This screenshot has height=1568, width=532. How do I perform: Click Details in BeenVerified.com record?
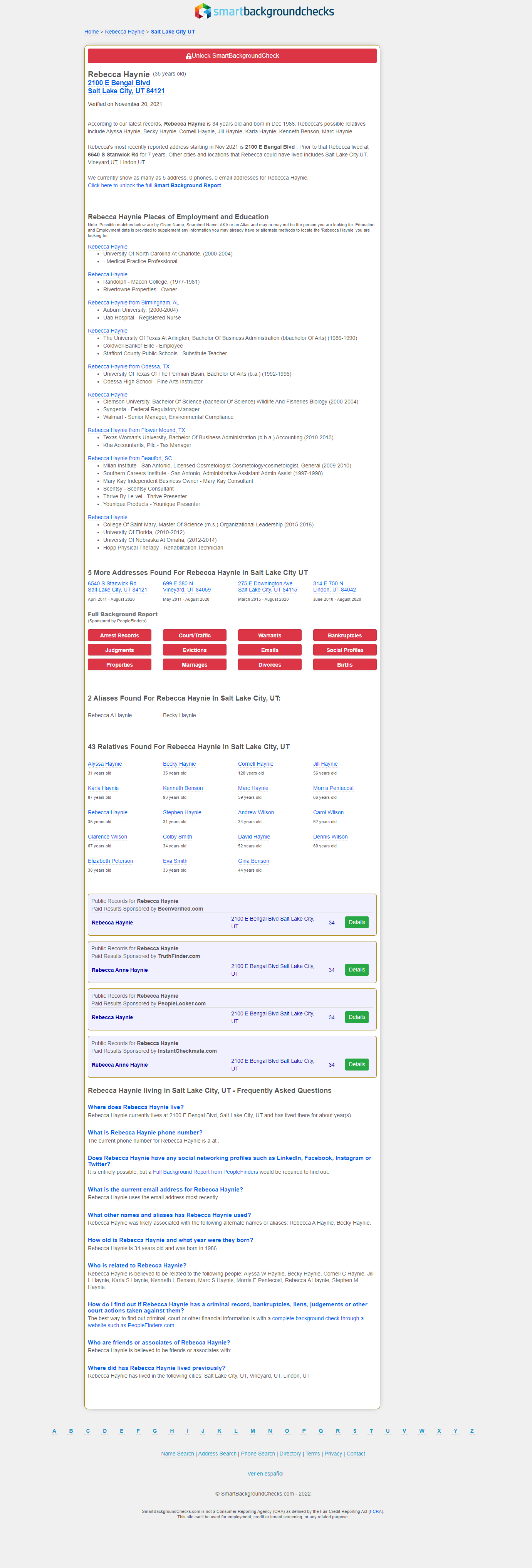(x=357, y=923)
